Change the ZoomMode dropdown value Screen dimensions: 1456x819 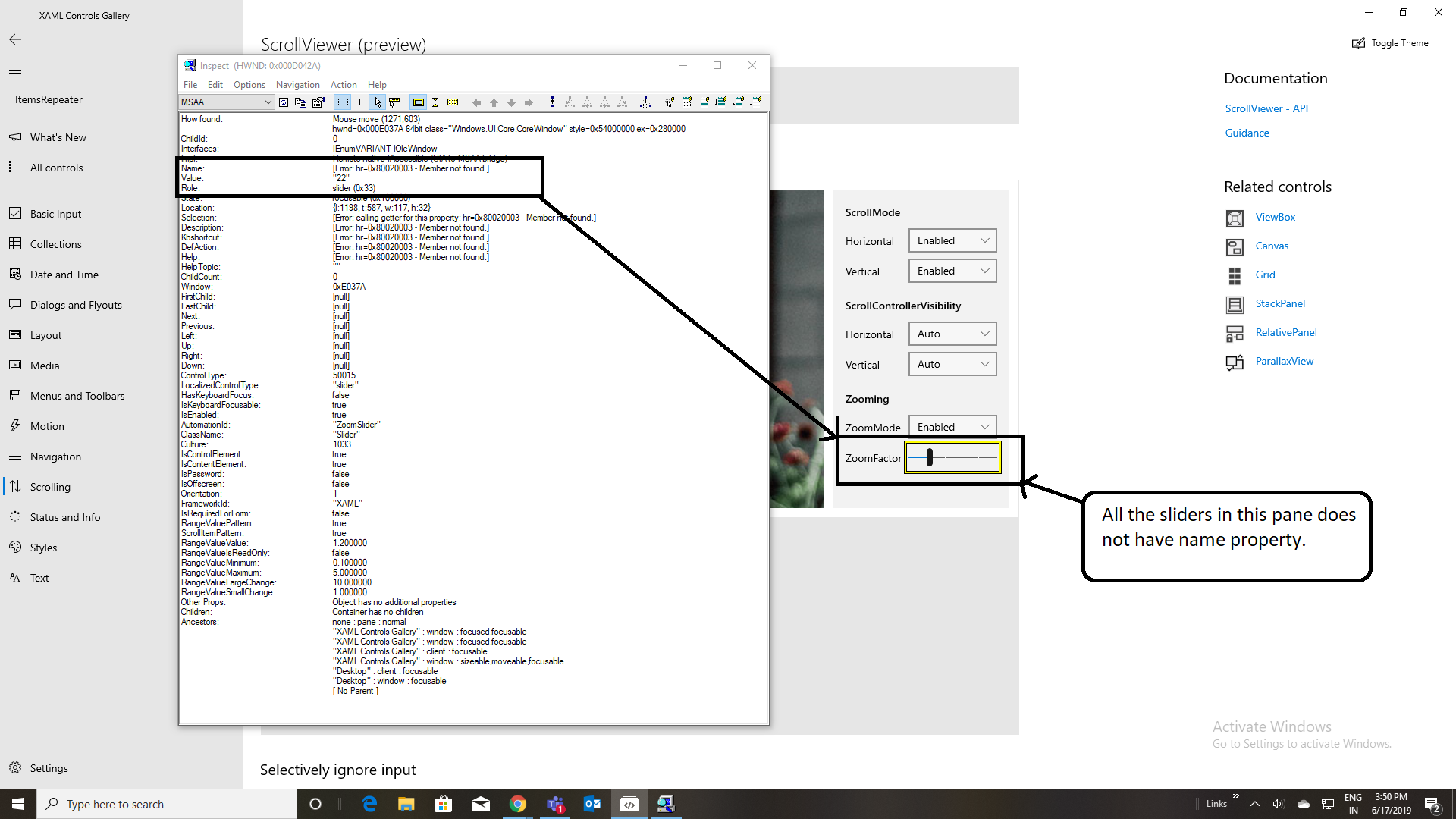(952, 426)
